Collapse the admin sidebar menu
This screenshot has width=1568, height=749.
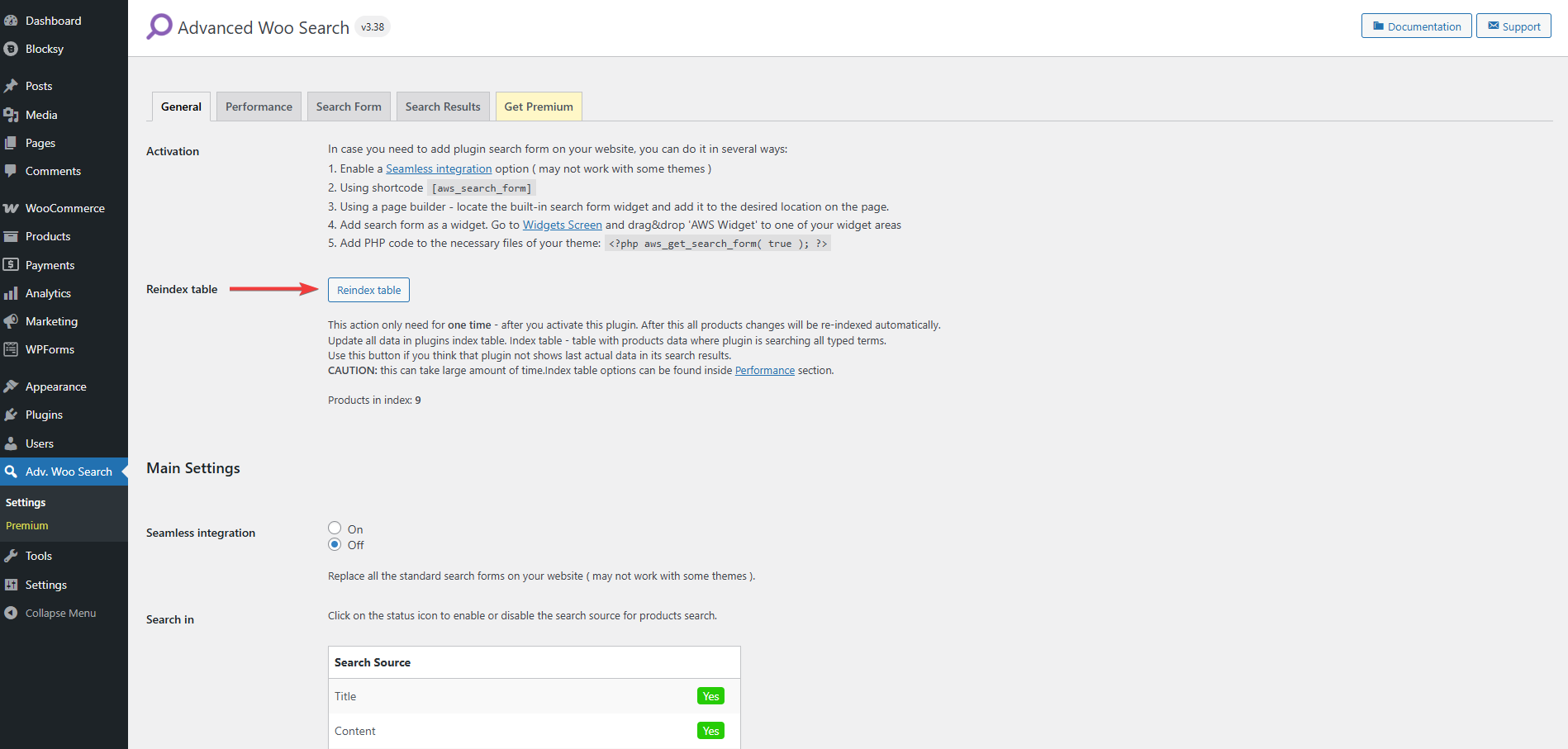pyautogui.click(x=50, y=613)
